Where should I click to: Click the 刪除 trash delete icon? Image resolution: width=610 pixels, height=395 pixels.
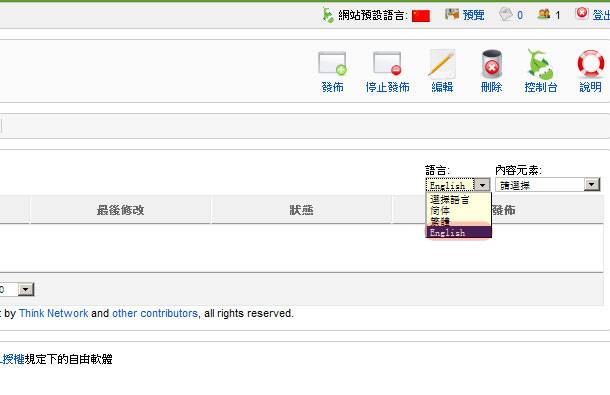(x=491, y=63)
